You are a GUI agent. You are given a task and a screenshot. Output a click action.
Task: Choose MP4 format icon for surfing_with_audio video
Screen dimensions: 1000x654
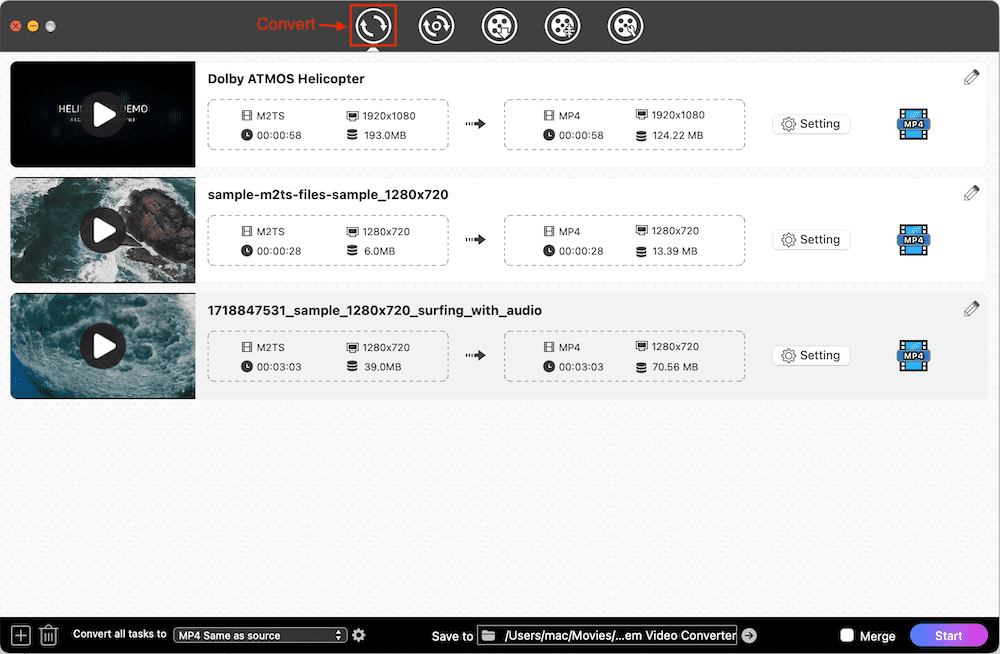point(913,355)
